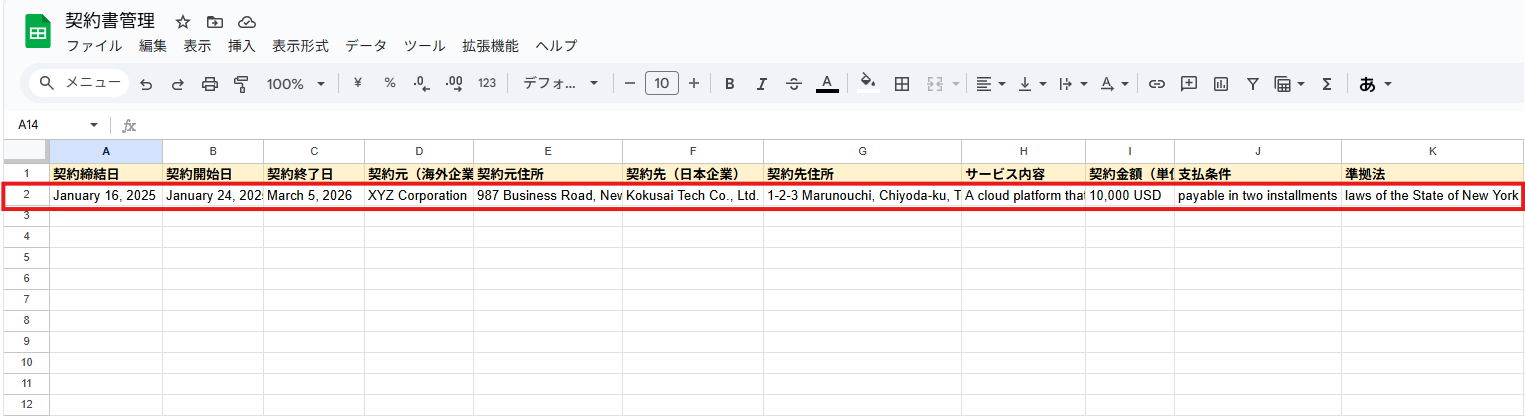The height and width of the screenshot is (416, 1525).
Task: Open the データ menu
Action: tap(366, 46)
